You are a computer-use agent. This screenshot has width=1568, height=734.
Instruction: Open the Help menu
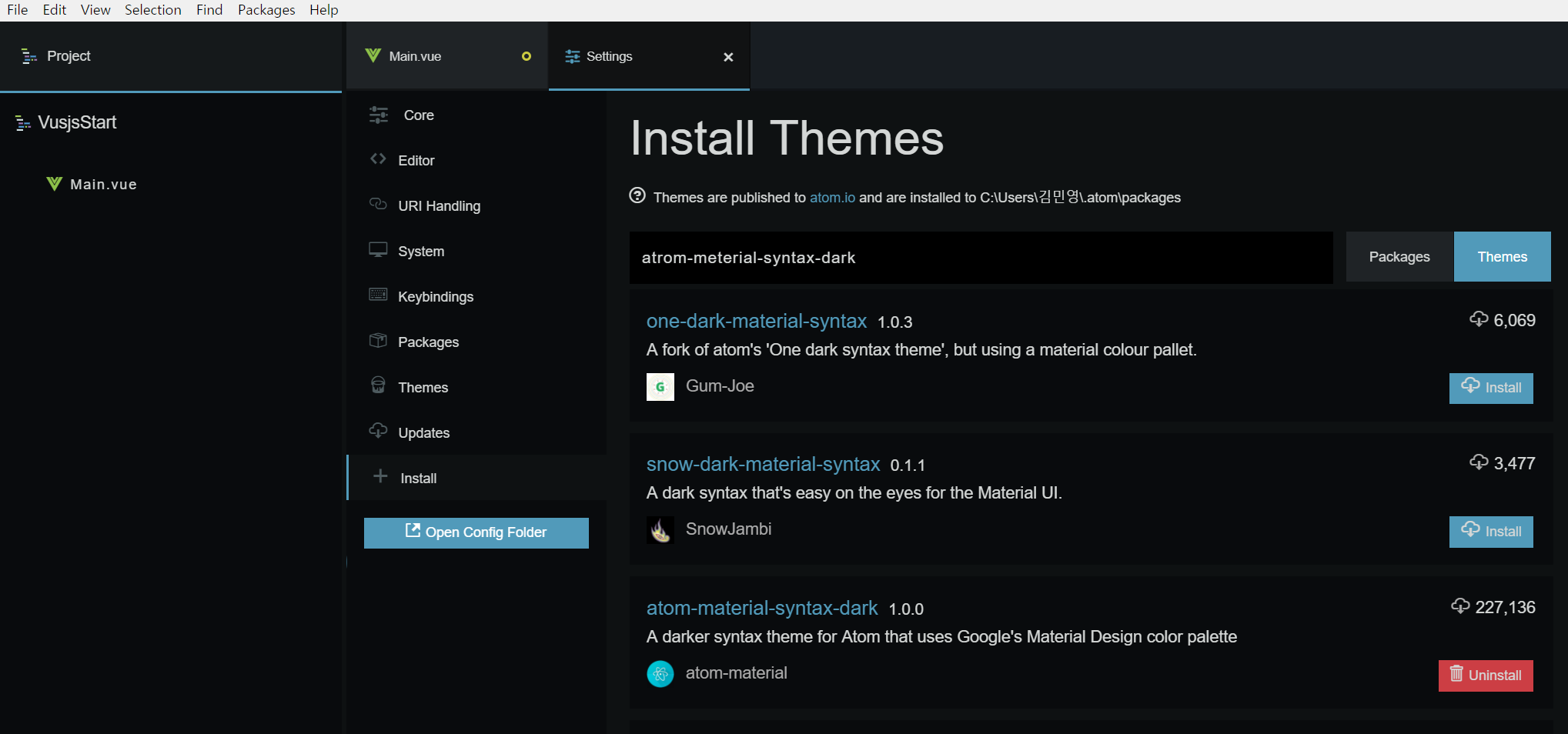[x=324, y=10]
